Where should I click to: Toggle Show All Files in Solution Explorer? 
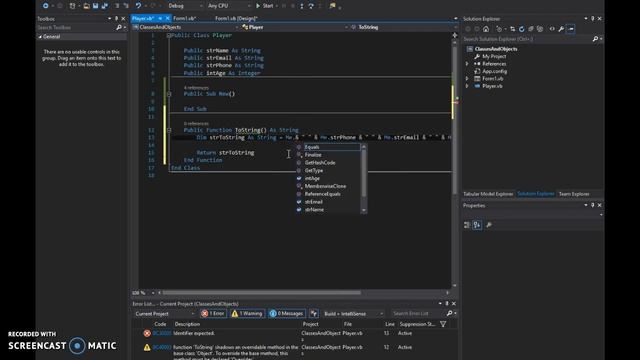[x=540, y=29]
